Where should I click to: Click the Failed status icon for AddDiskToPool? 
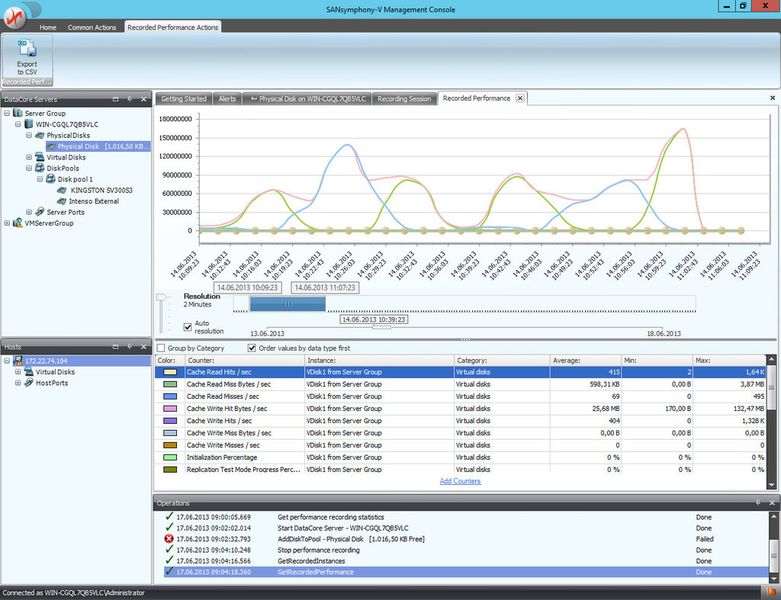(169, 539)
